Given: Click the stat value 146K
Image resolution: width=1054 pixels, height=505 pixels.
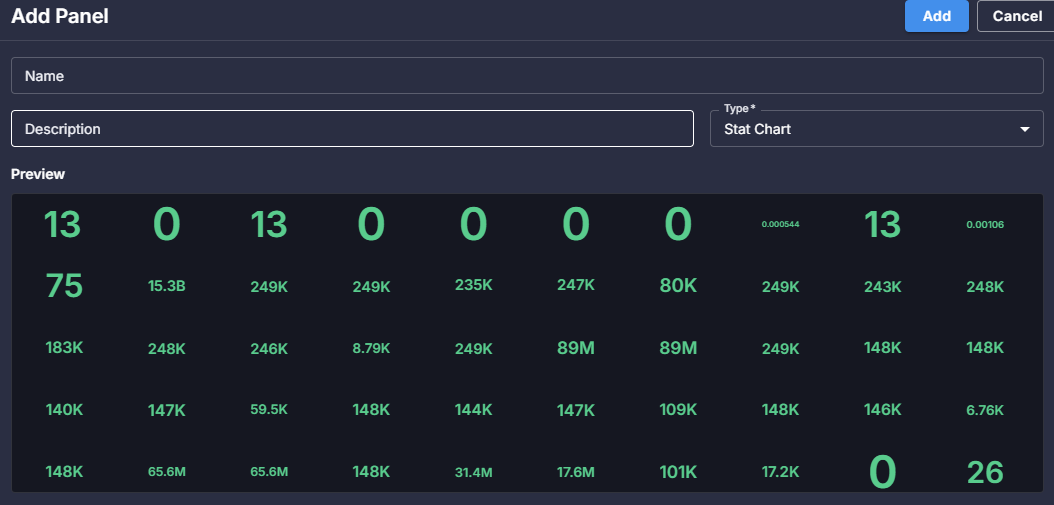Looking at the screenshot, I should [883, 410].
